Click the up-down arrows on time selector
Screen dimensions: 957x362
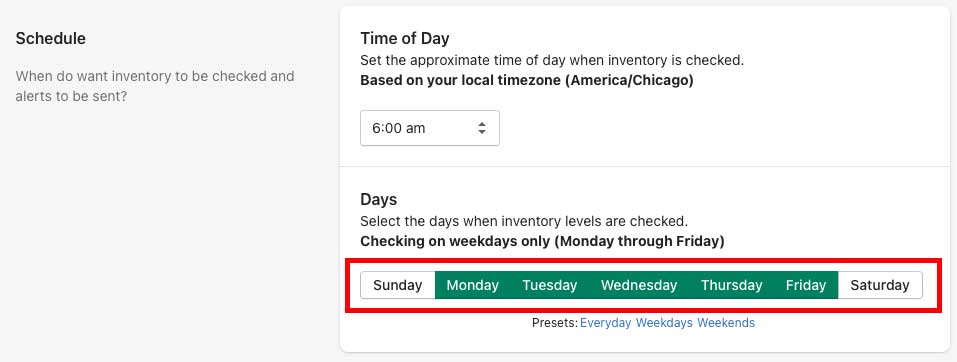[x=482, y=128]
